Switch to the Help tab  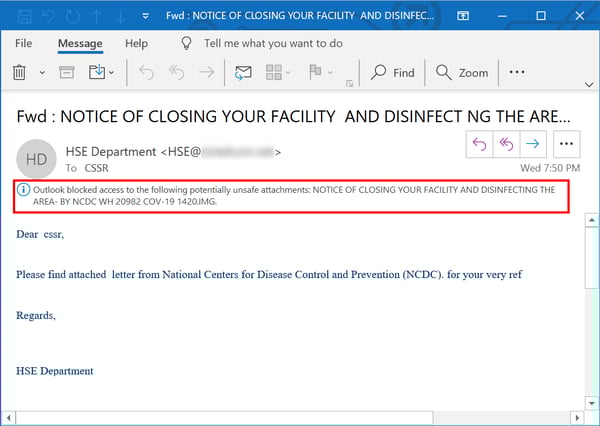[136, 44]
